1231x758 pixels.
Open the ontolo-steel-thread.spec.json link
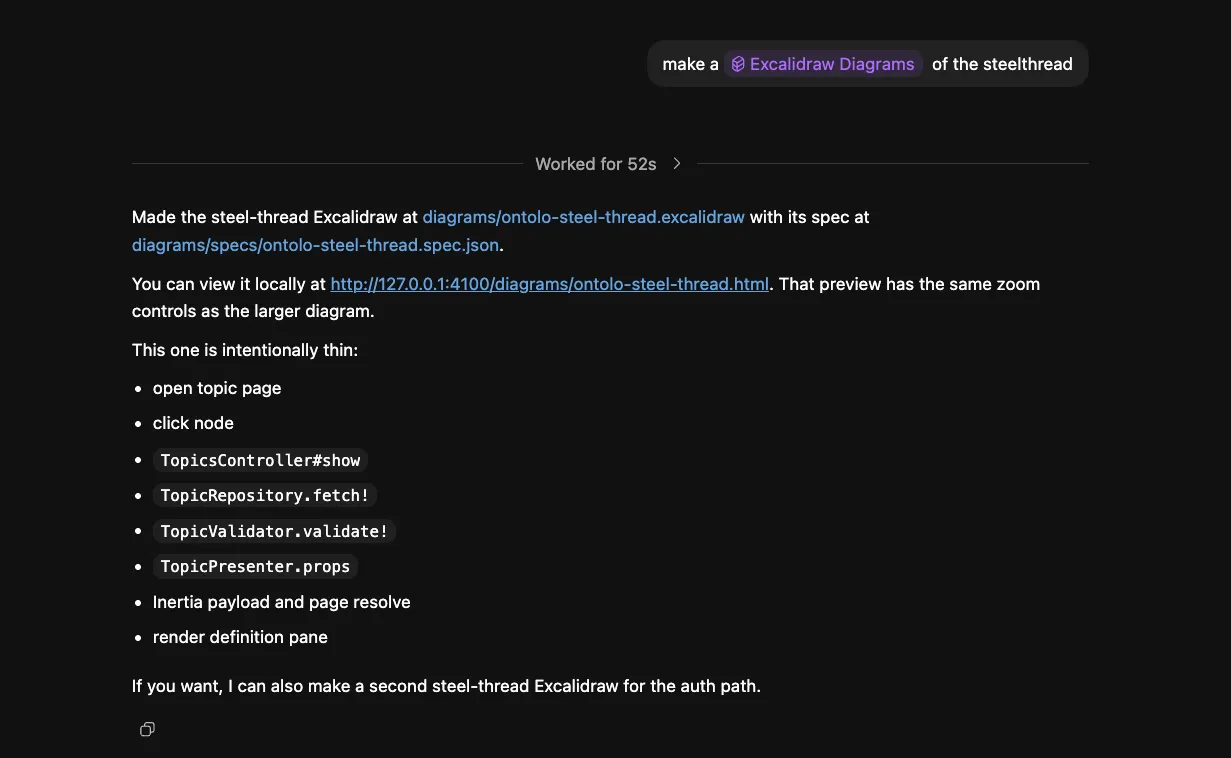coord(315,245)
